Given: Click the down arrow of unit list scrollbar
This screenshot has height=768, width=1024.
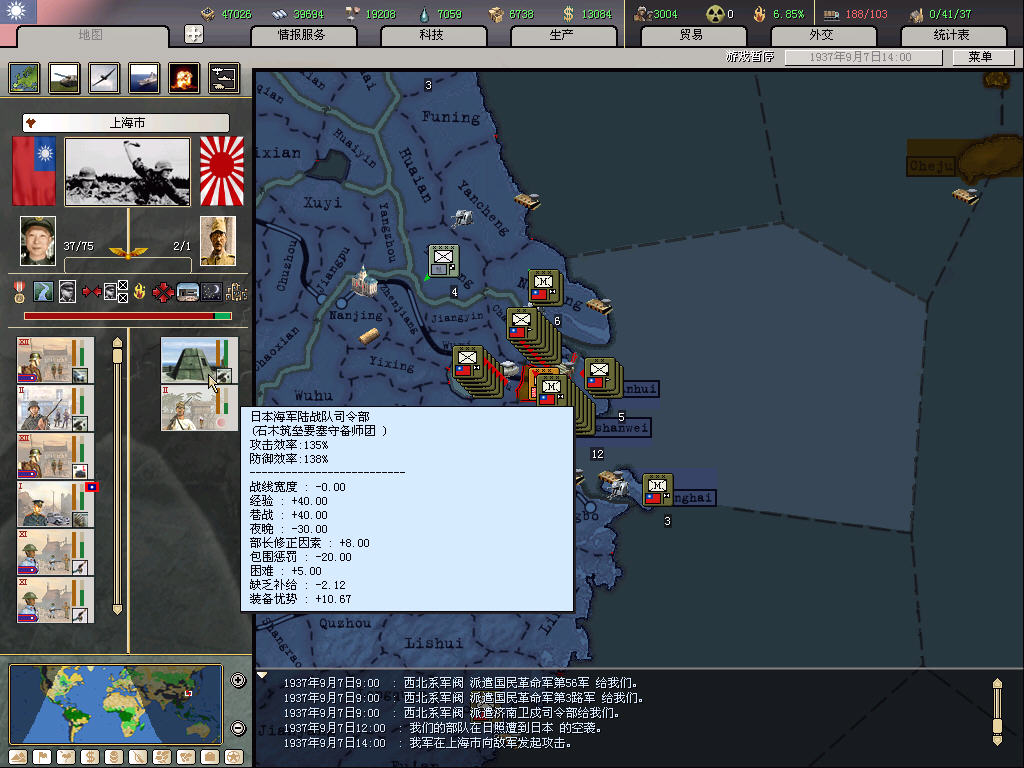Looking at the screenshot, I should (x=117, y=608).
